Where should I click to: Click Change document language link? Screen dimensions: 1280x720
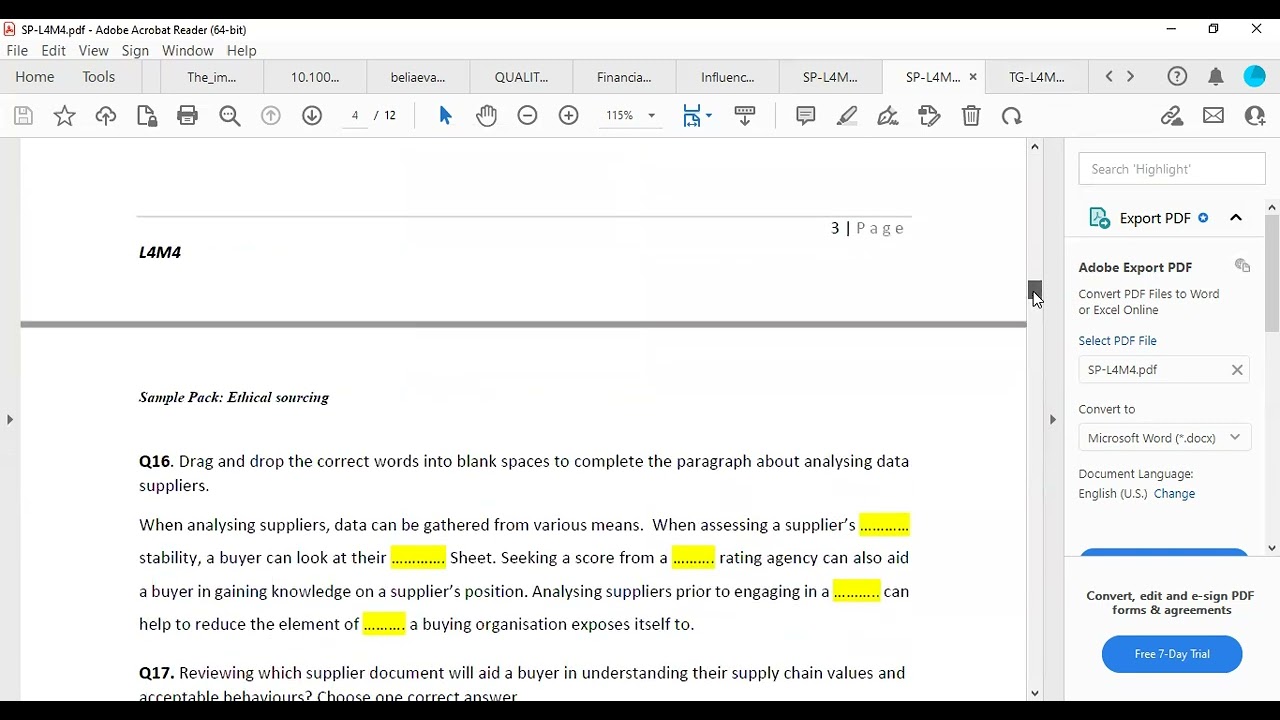(1174, 494)
